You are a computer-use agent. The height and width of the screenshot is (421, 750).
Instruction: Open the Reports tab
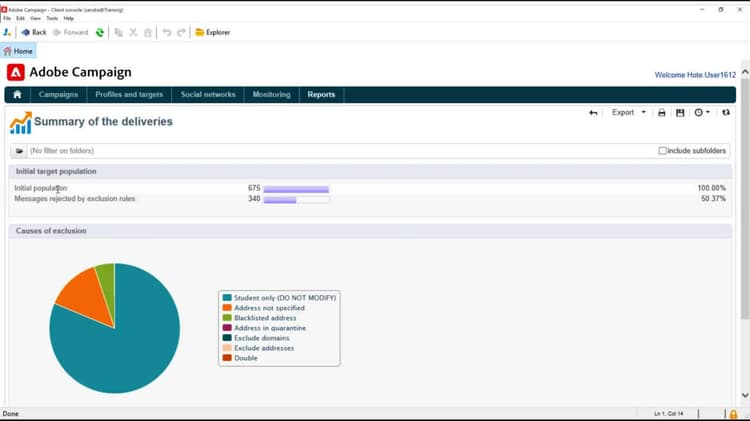tap(321, 95)
